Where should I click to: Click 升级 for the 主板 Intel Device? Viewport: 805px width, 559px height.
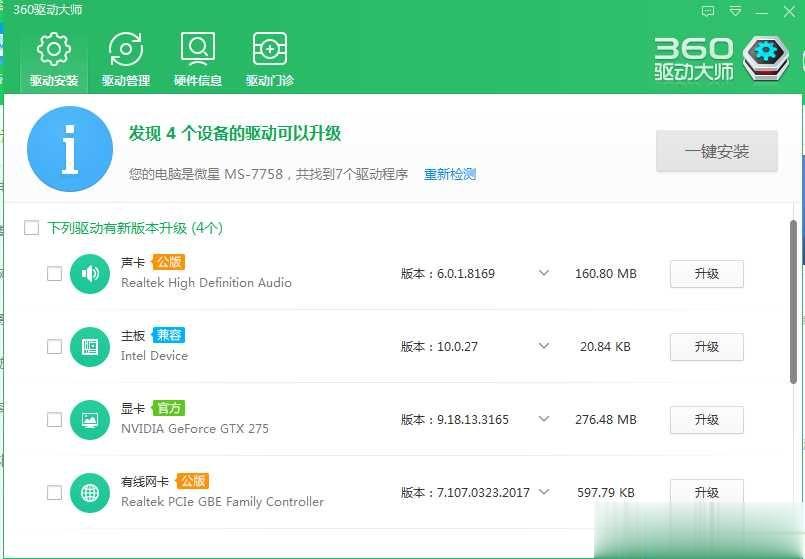point(706,347)
